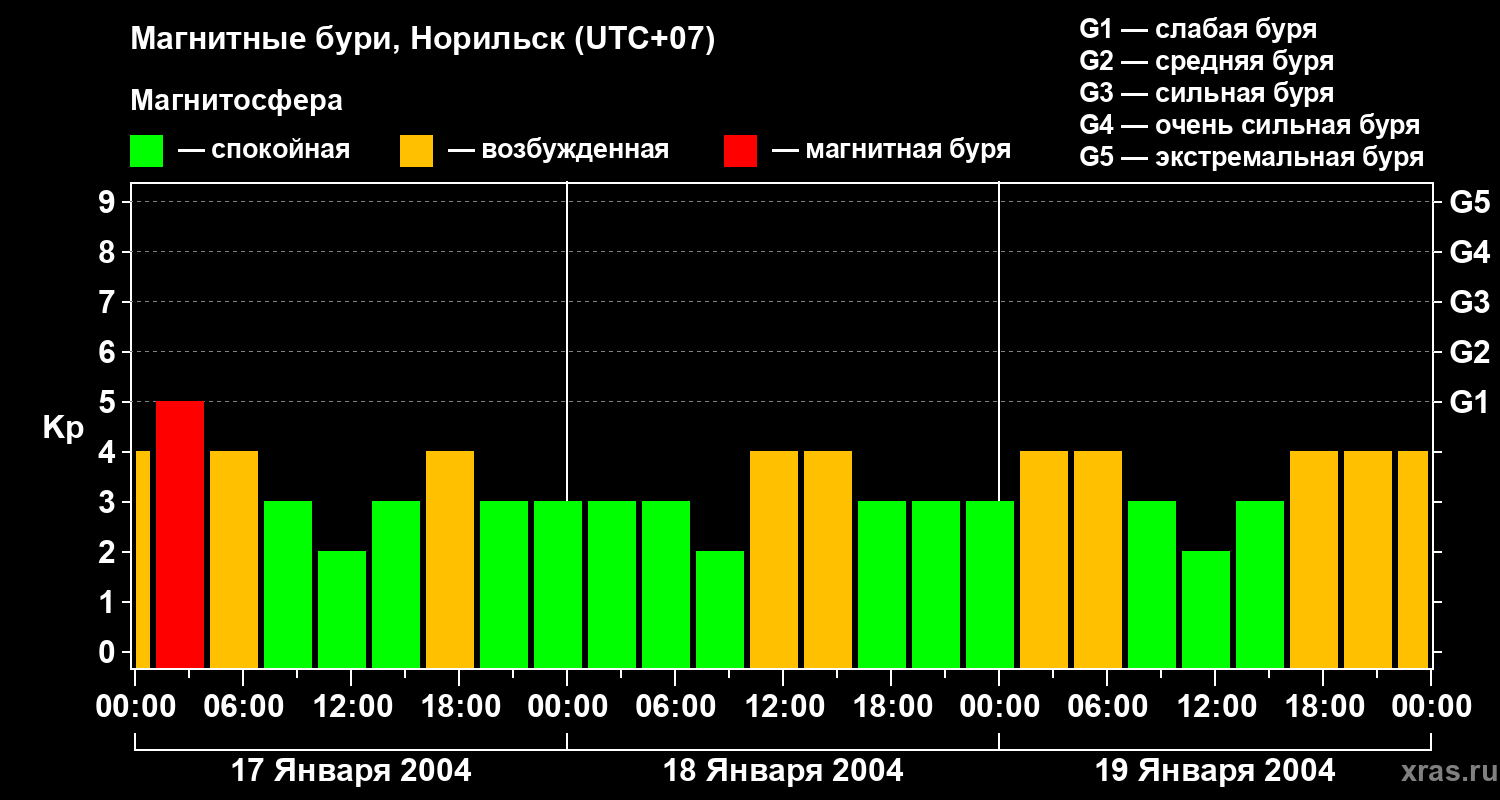Click the 06:00 label above 17 Января
This screenshot has width=1500, height=800.
tap(243, 707)
